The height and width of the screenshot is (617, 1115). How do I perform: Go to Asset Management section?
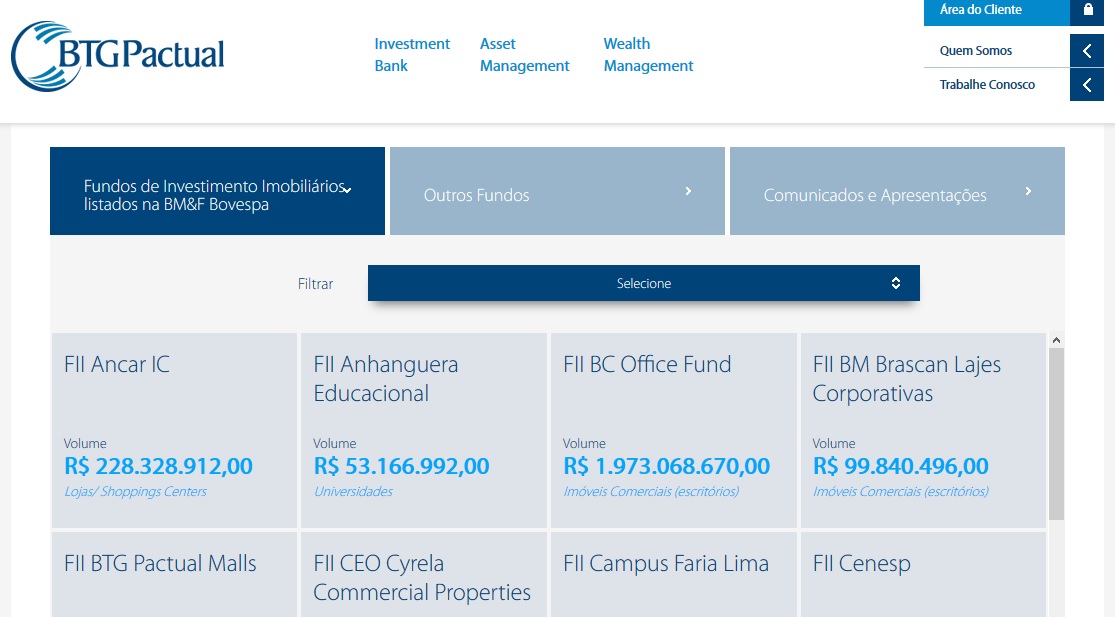click(x=524, y=55)
